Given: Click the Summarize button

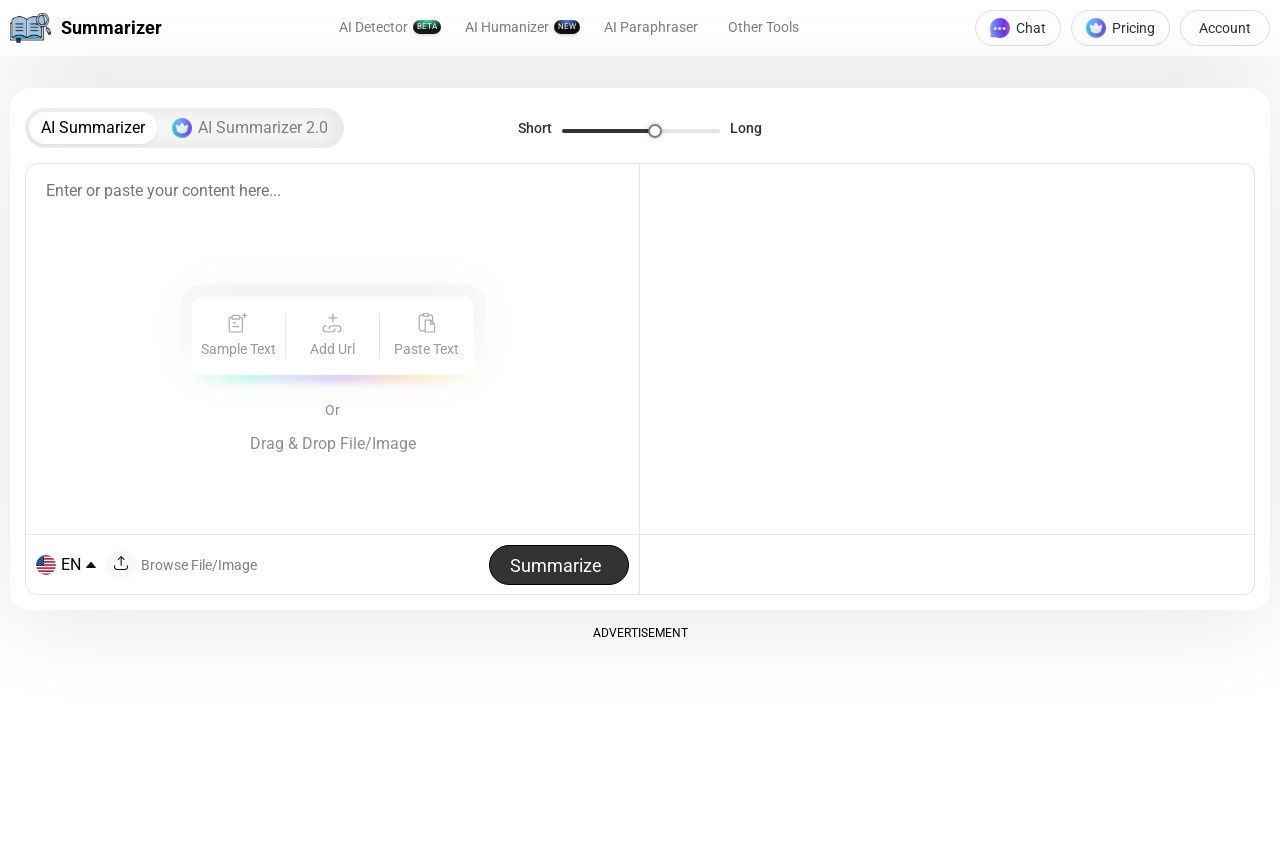Looking at the screenshot, I should 559,565.
